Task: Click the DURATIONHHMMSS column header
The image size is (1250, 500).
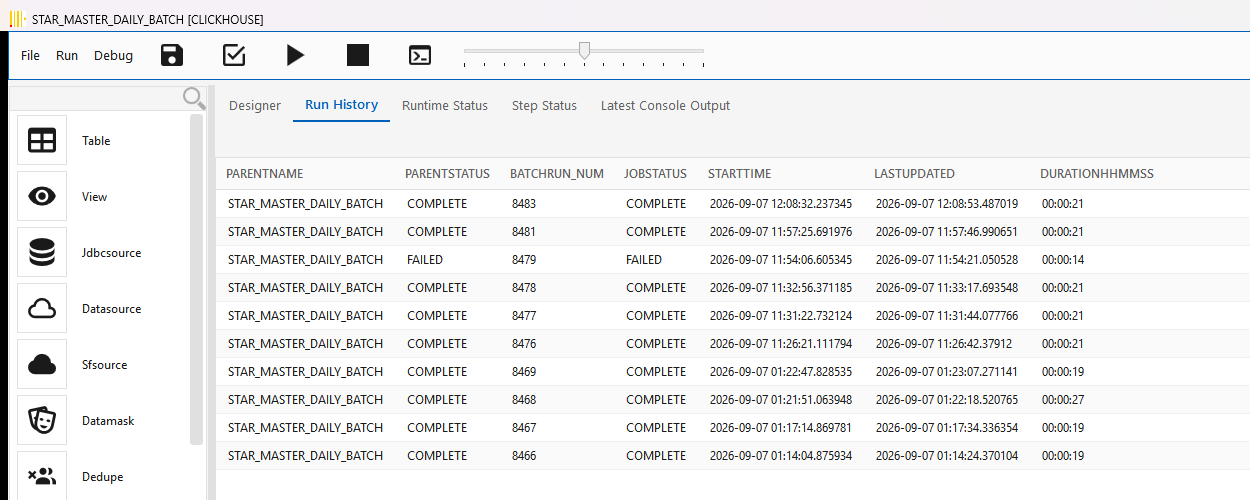Action: (x=1097, y=174)
